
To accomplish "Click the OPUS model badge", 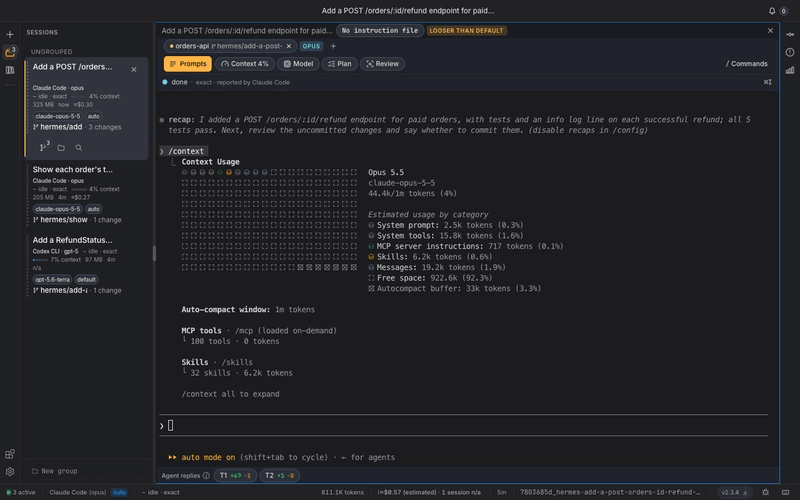I will tap(311, 46).
